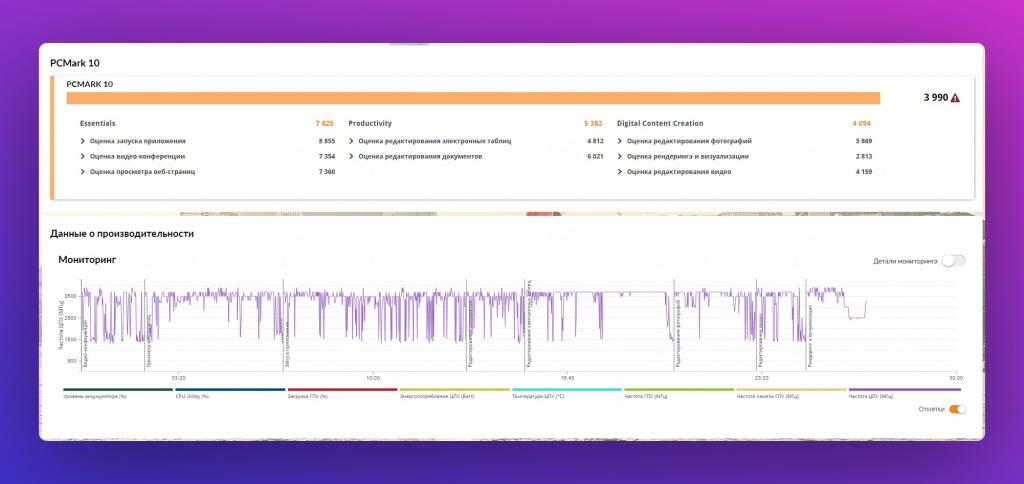
Task: Select the Productivity group heading
Action: (x=370, y=123)
